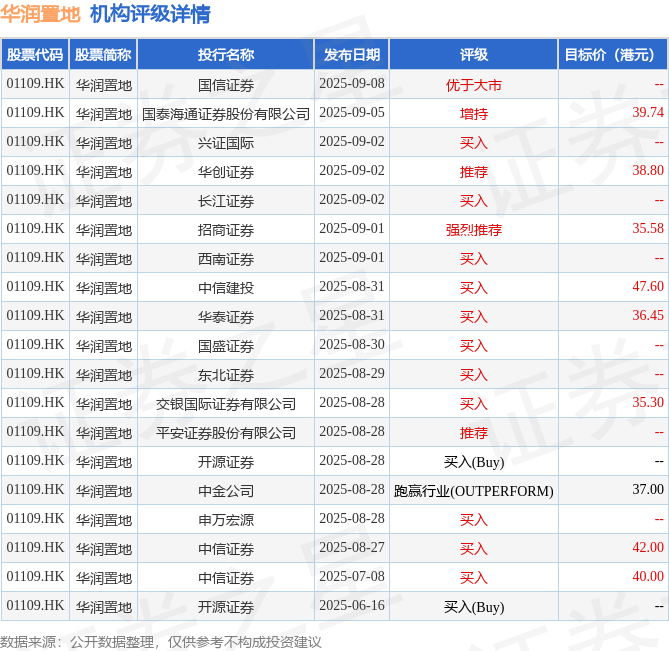The image size is (669, 651).
Task: Click the 买入 rating for 申万宏源
Action: pyautogui.click(x=474, y=520)
